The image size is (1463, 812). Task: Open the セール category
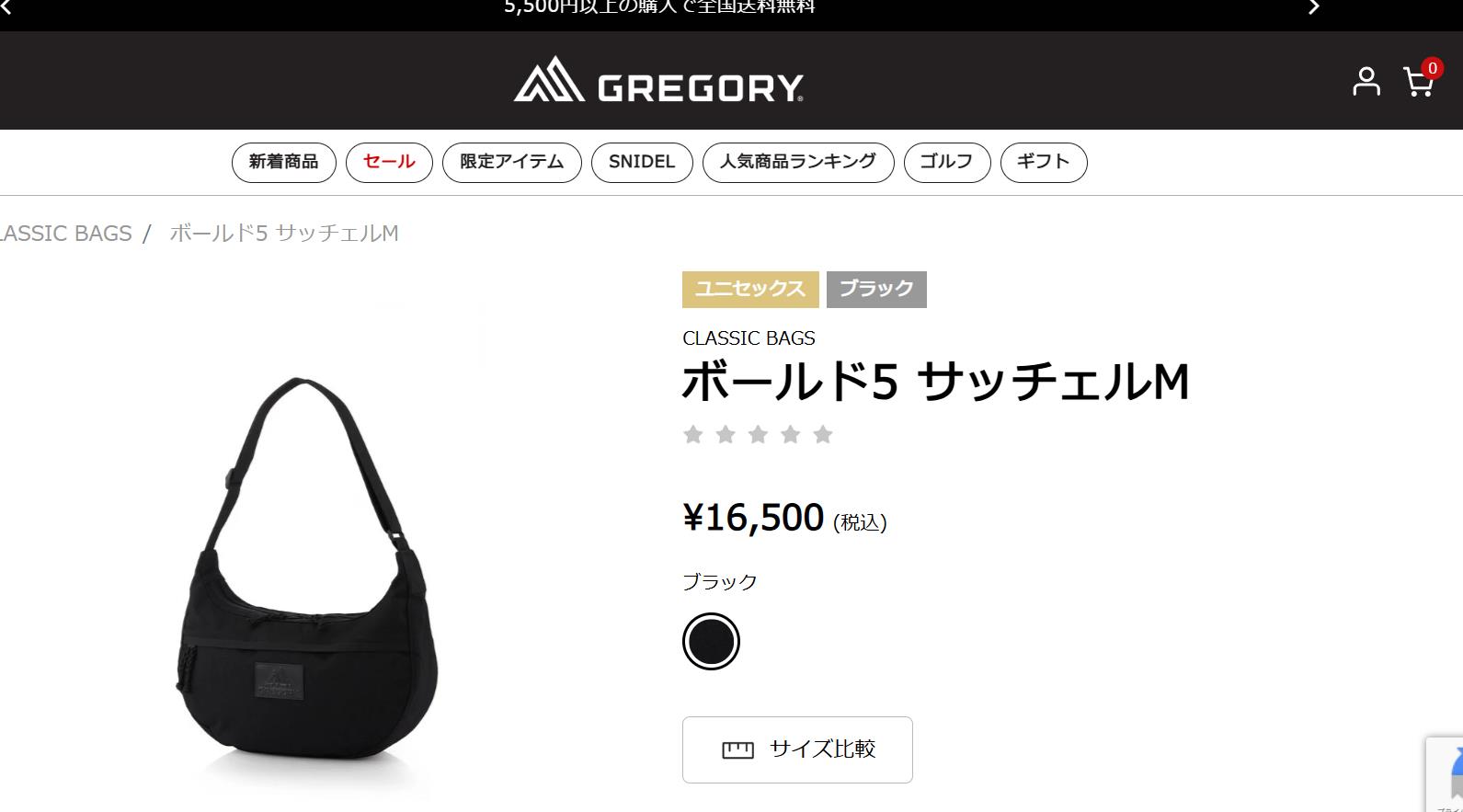[389, 163]
